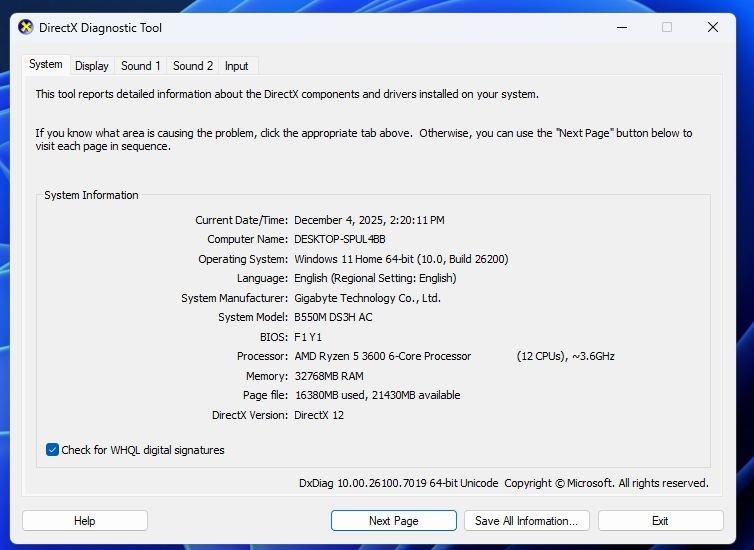Click the system model B550M DS3H AC

(x=333, y=317)
